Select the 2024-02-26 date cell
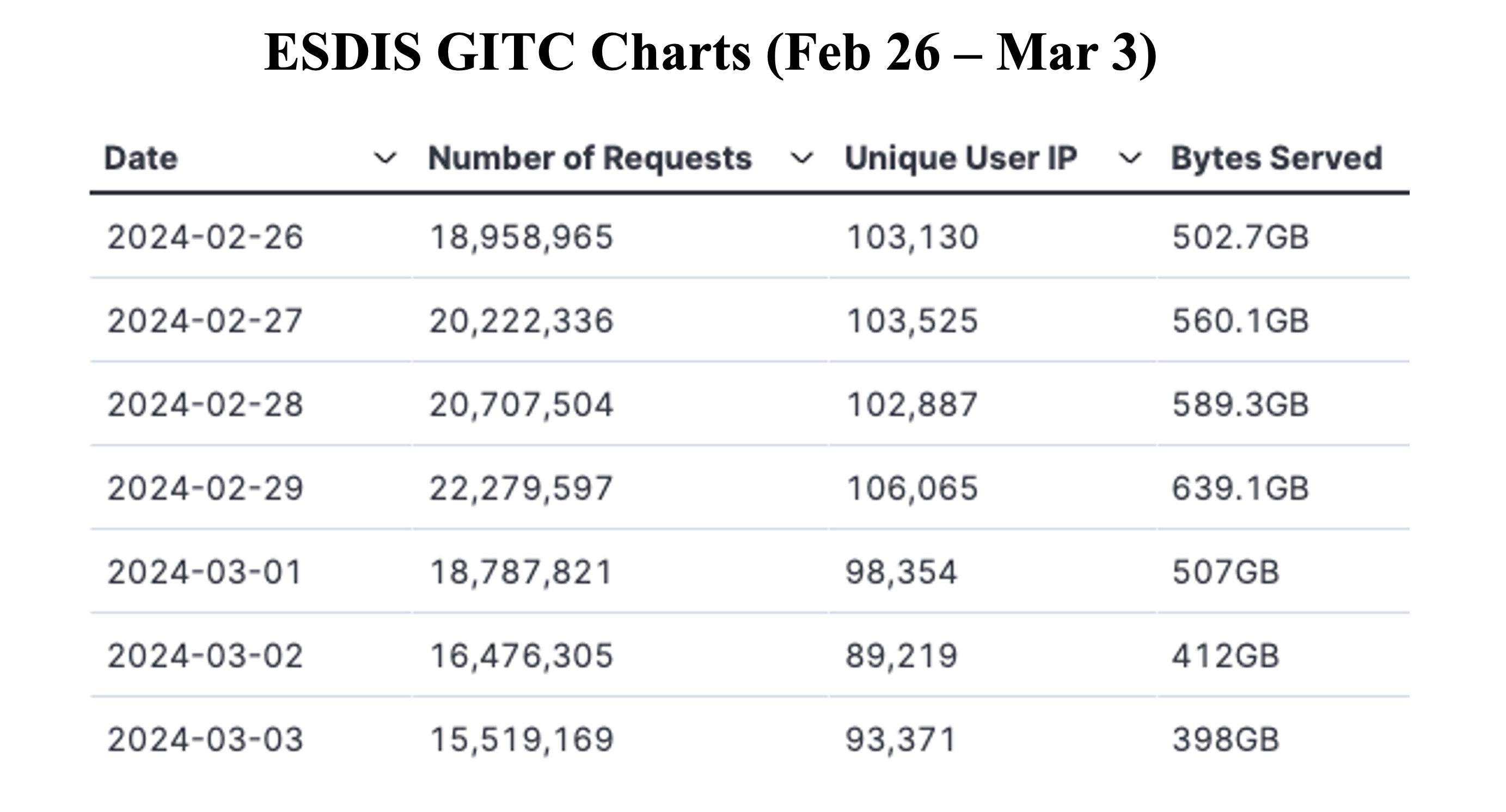This screenshot has width=1506, height=812. click(205, 237)
